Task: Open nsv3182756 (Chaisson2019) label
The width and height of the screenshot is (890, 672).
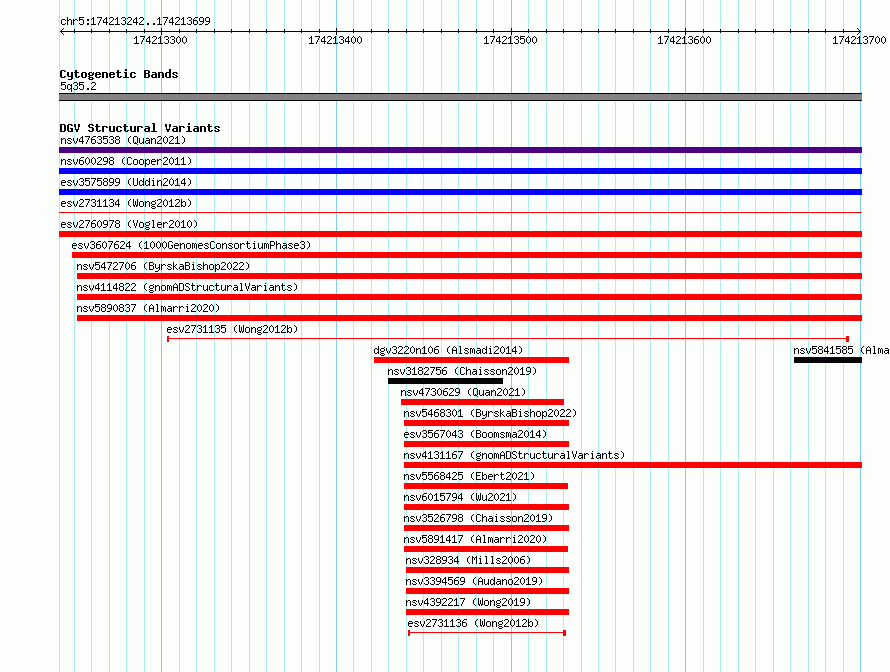Action: click(x=462, y=371)
